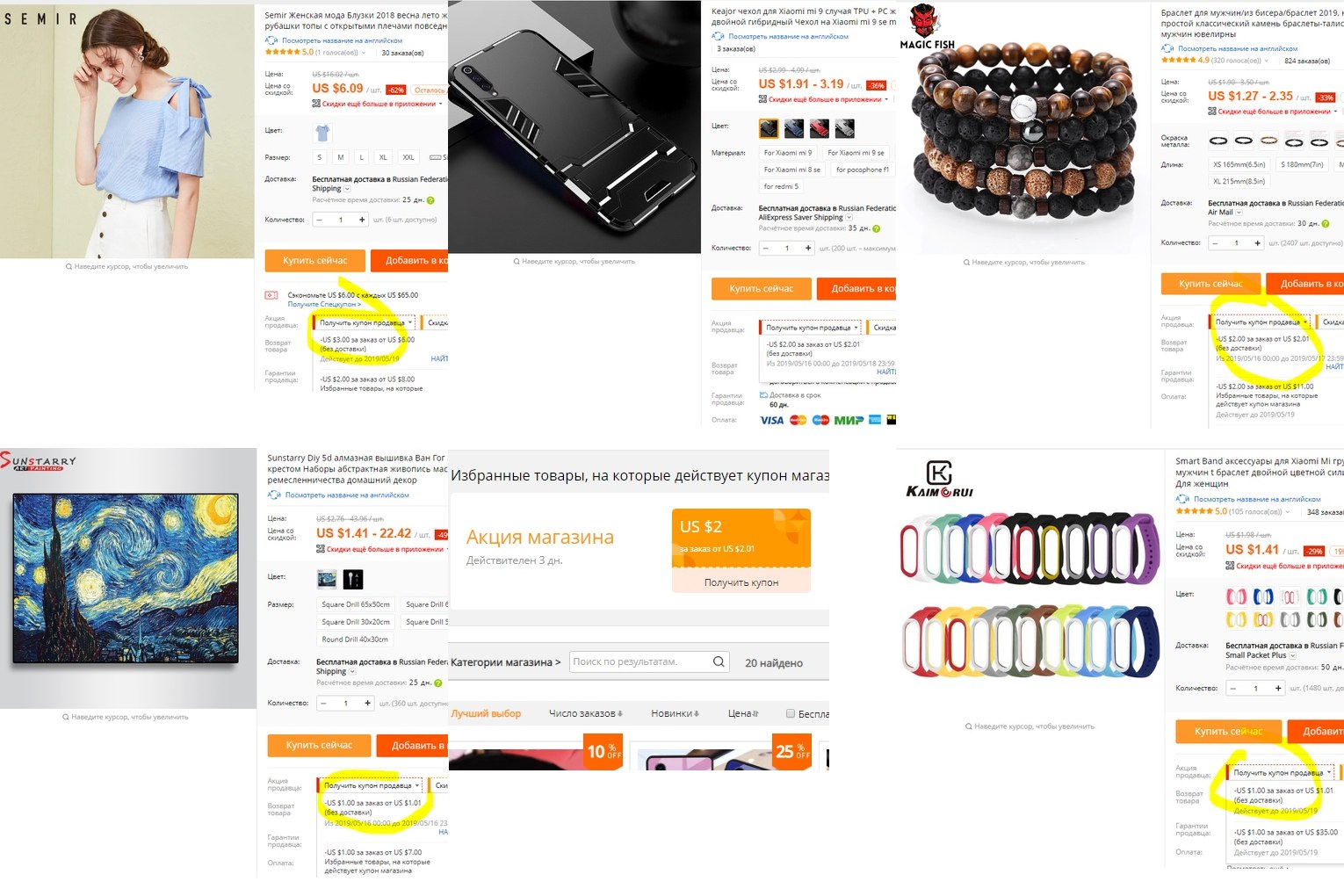Screen dimensions: 1344x896
Task: Click the magnifier icon in the store search box
Action: pyautogui.click(x=719, y=661)
